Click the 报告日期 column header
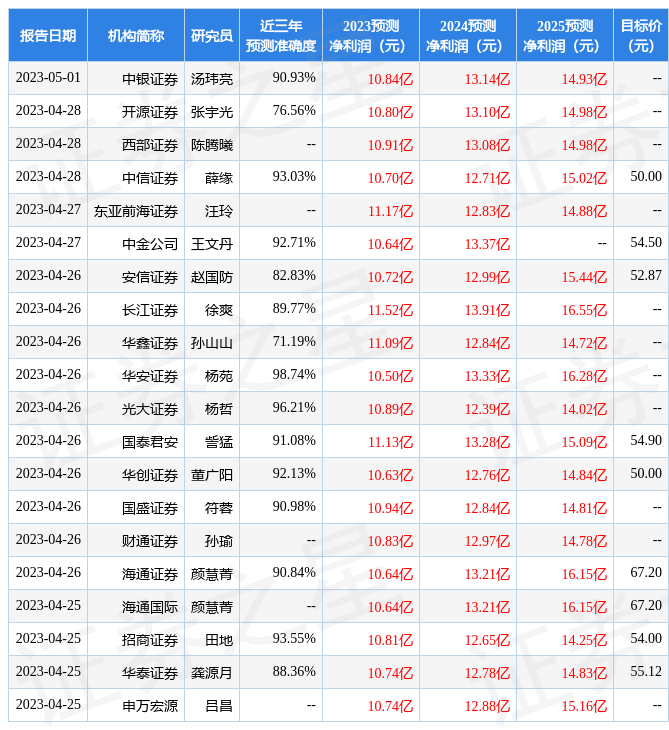 [x=48, y=35]
